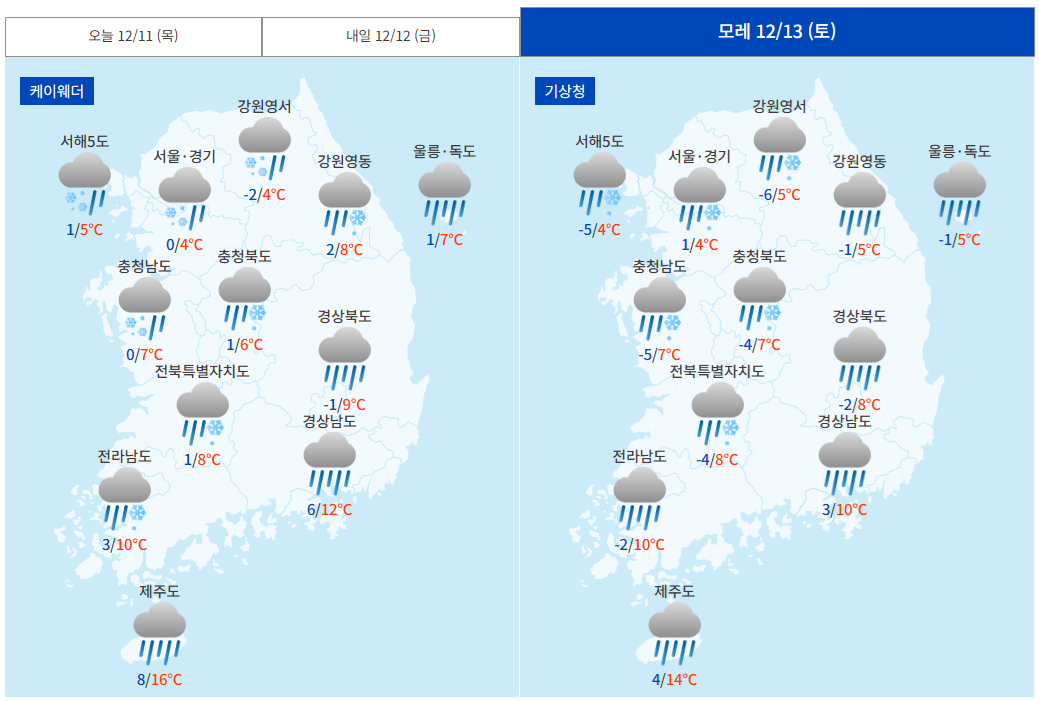The image size is (1039, 701).
Task: Click 케이웨더 서울·경기 snow-rain icon
Action: click(185, 199)
